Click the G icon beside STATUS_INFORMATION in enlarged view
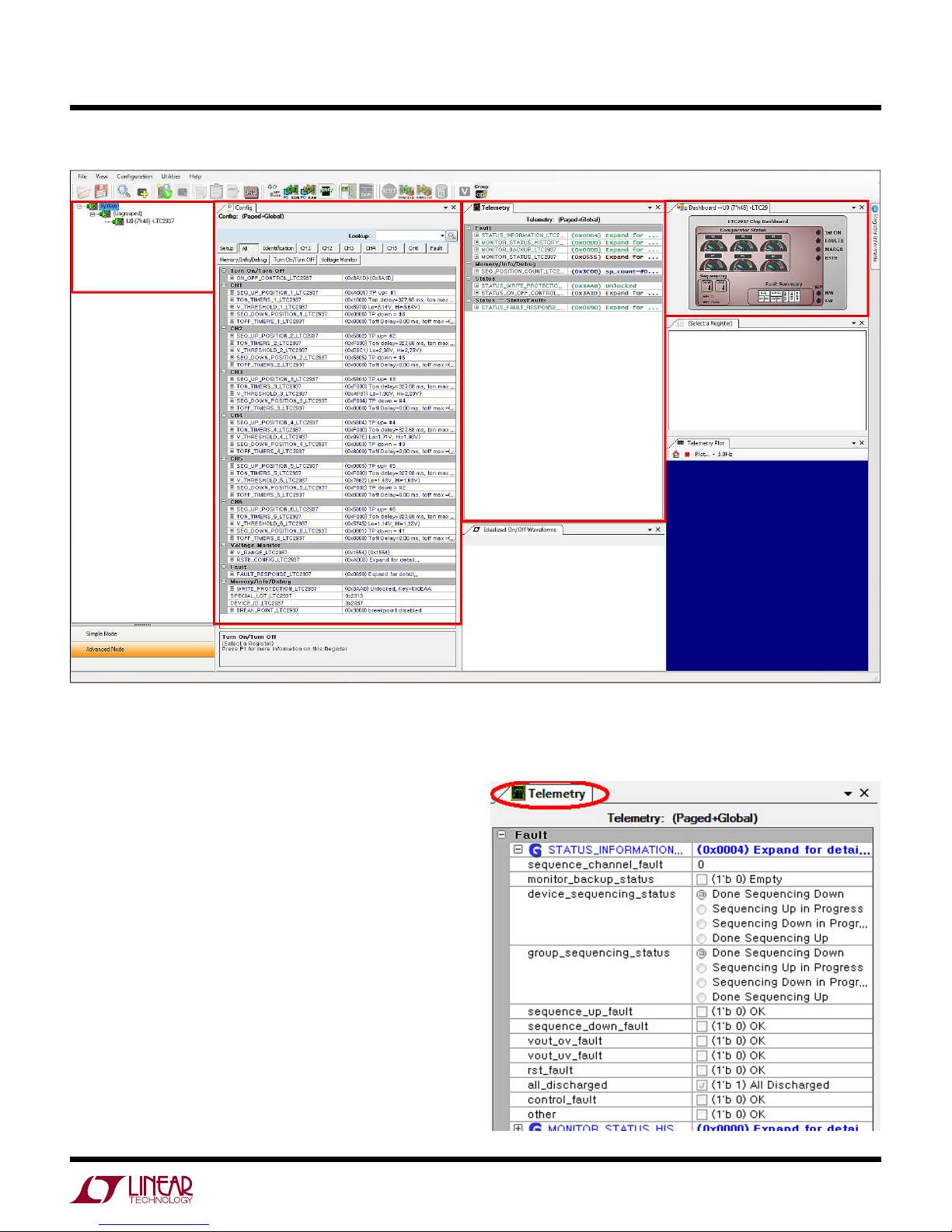This screenshot has height=1232, width=952. tap(535, 850)
